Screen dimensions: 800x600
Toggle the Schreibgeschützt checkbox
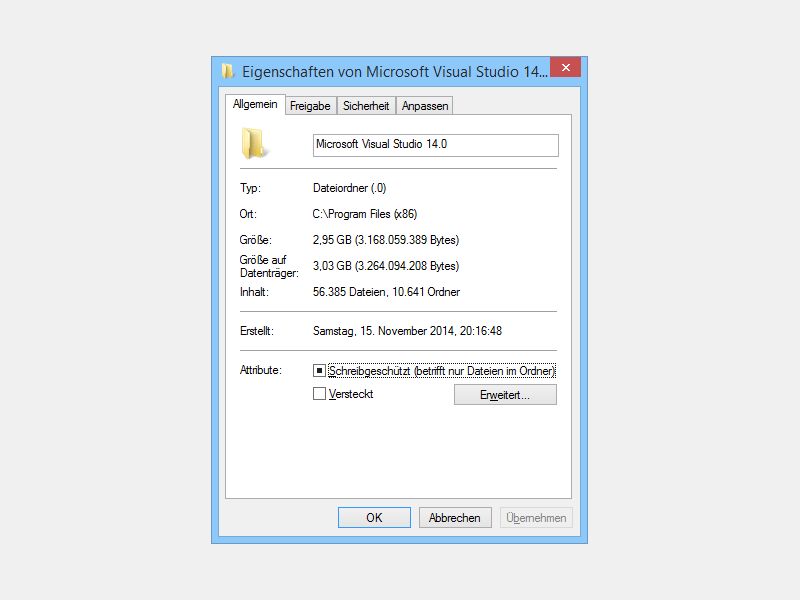point(319,370)
